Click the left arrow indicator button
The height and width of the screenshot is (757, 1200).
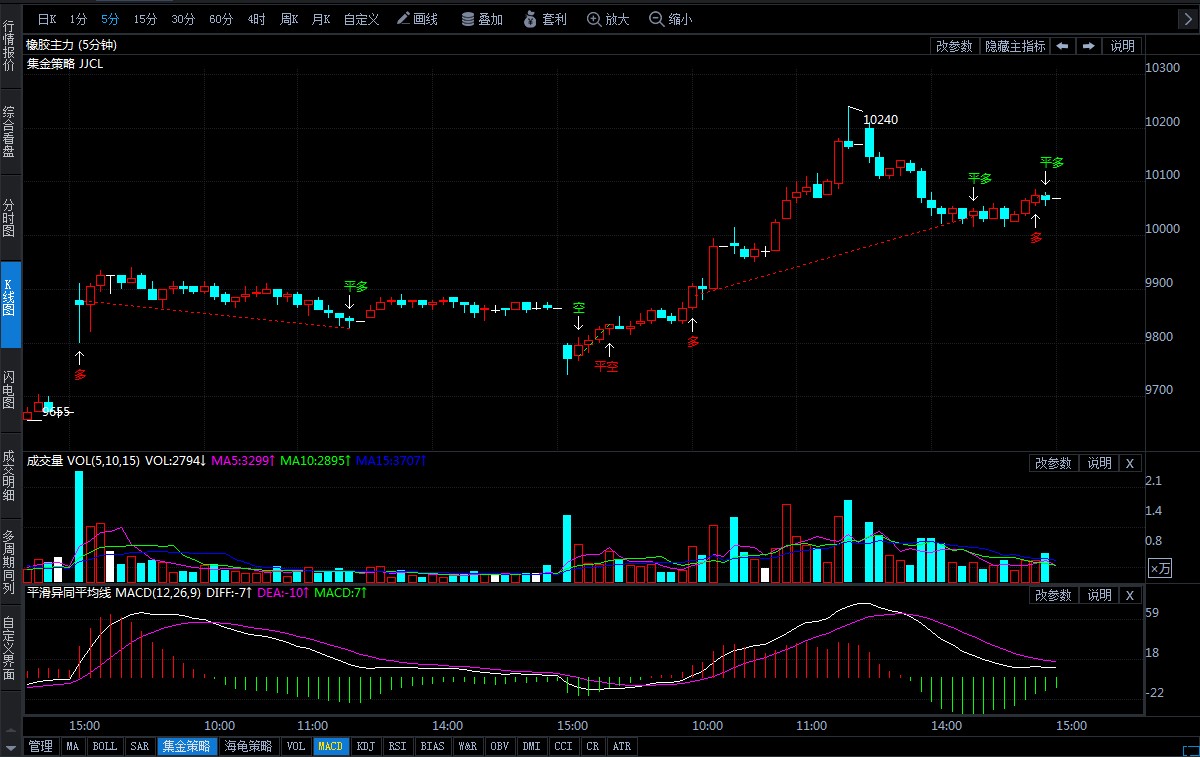click(x=1062, y=46)
